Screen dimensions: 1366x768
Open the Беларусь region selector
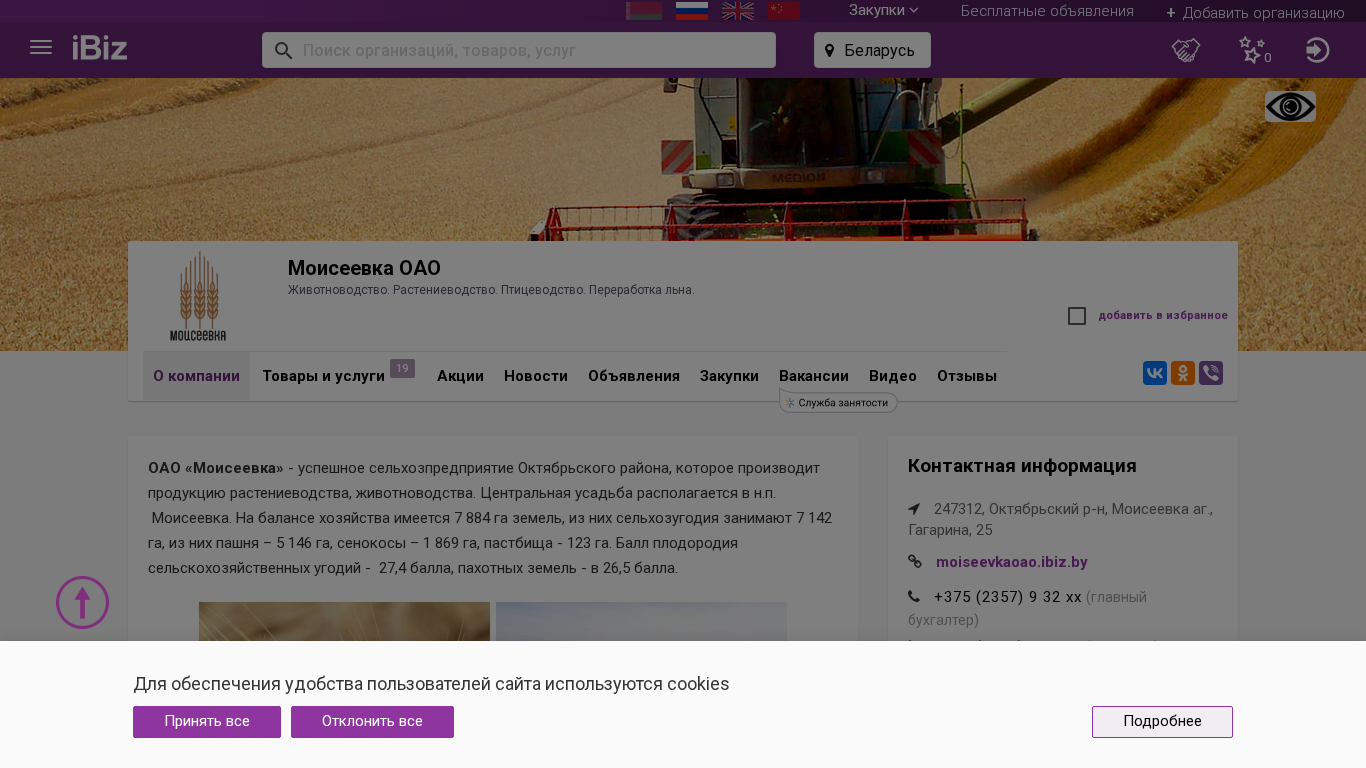point(872,50)
